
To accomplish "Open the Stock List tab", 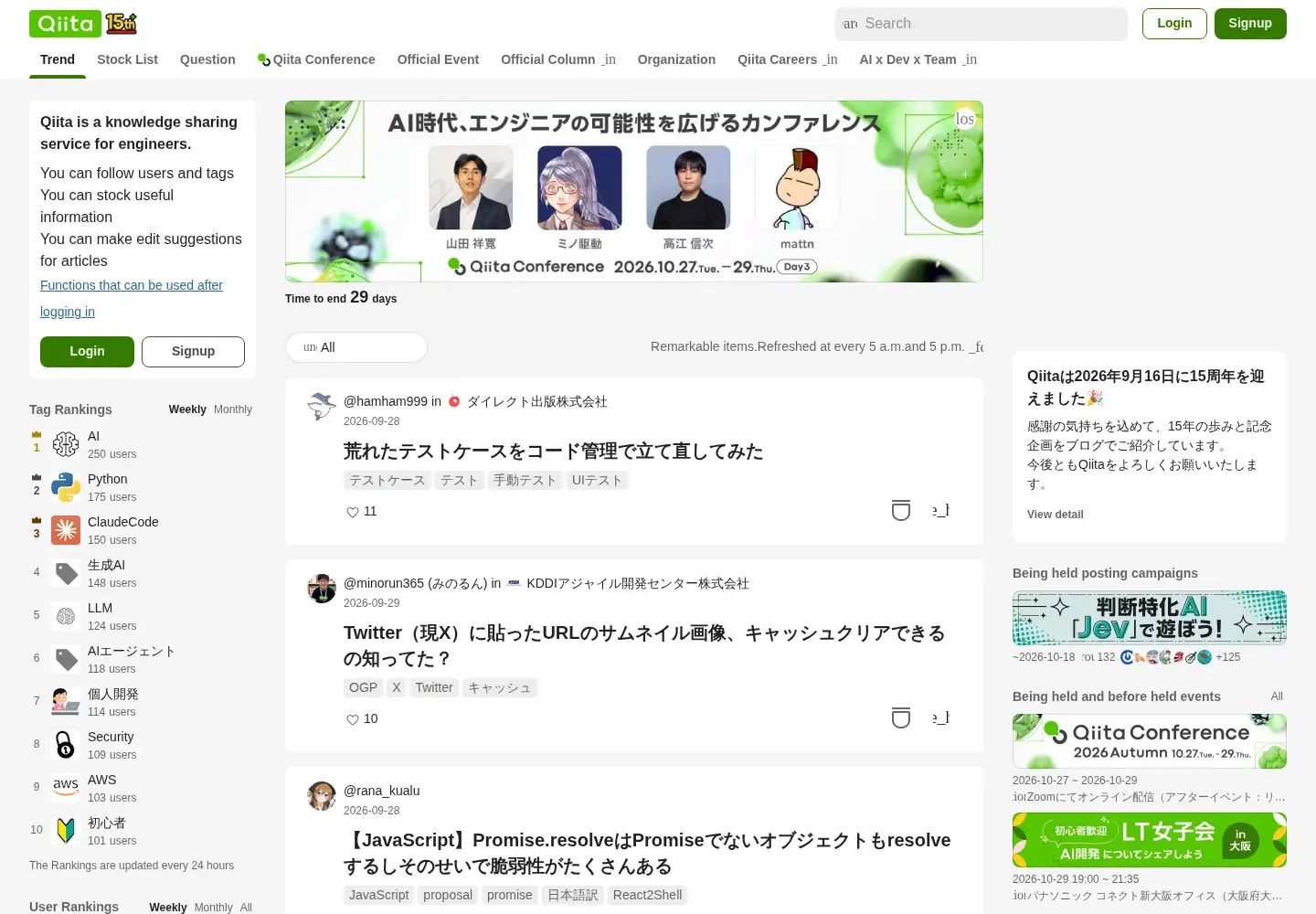I will tap(127, 59).
